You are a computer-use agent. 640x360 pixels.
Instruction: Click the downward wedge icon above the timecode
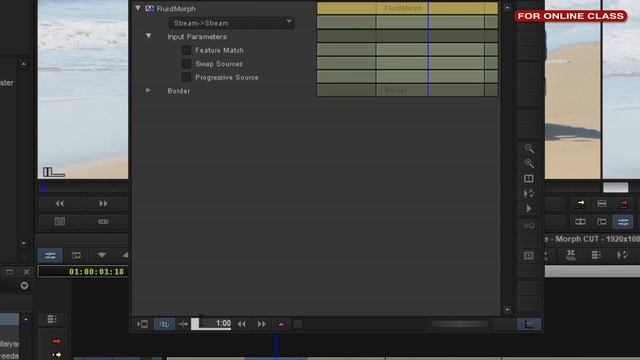click(x=102, y=255)
